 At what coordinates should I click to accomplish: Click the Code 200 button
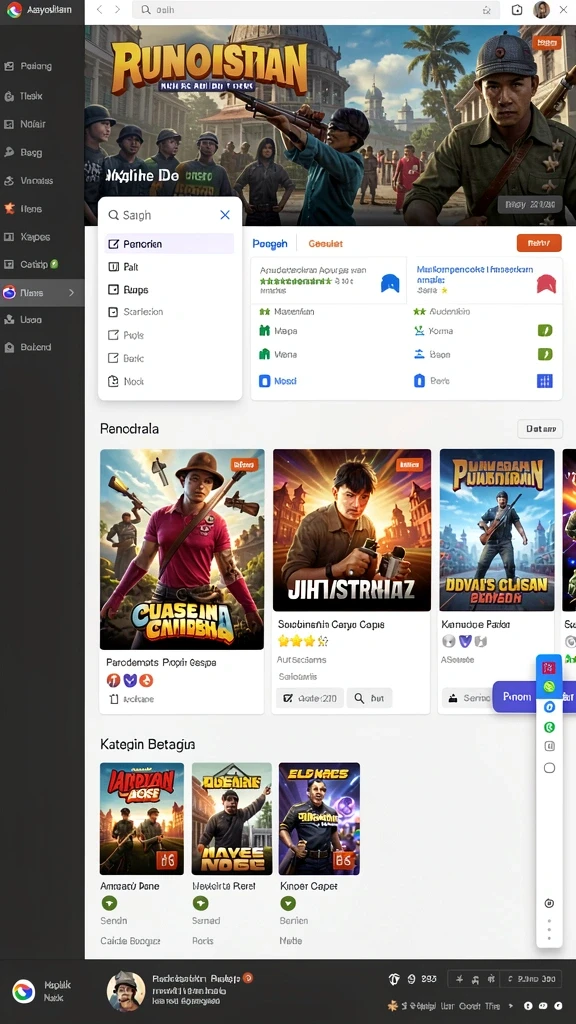click(310, 698)
